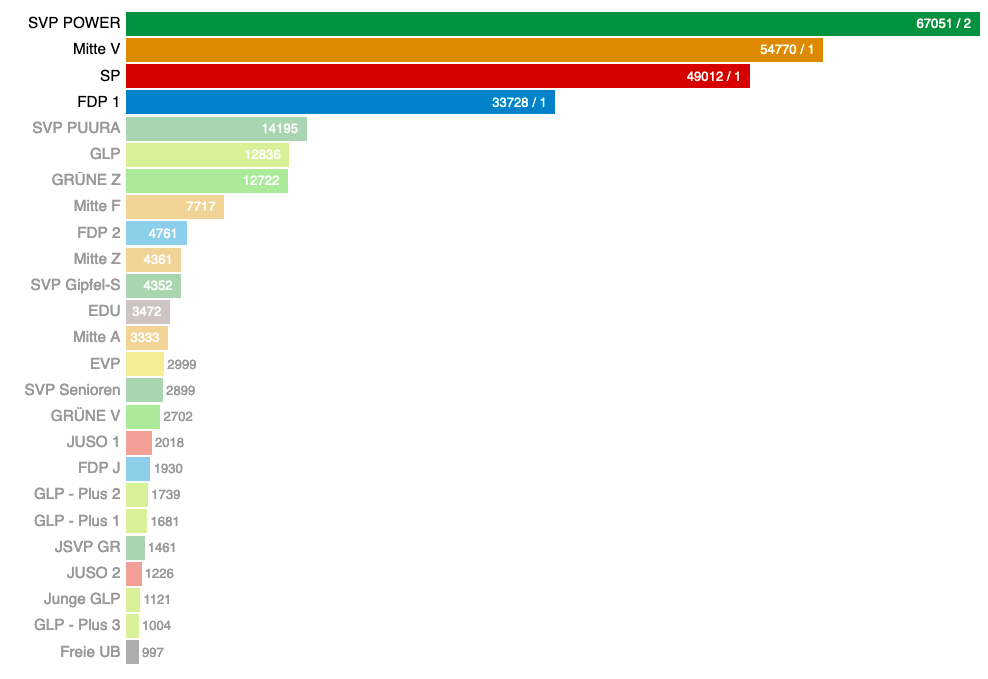Select the "Mitte V" axis label
Image resolution: width=988 pixels, height=679 pixels.
pyautogui.click(x=96, y=49)
